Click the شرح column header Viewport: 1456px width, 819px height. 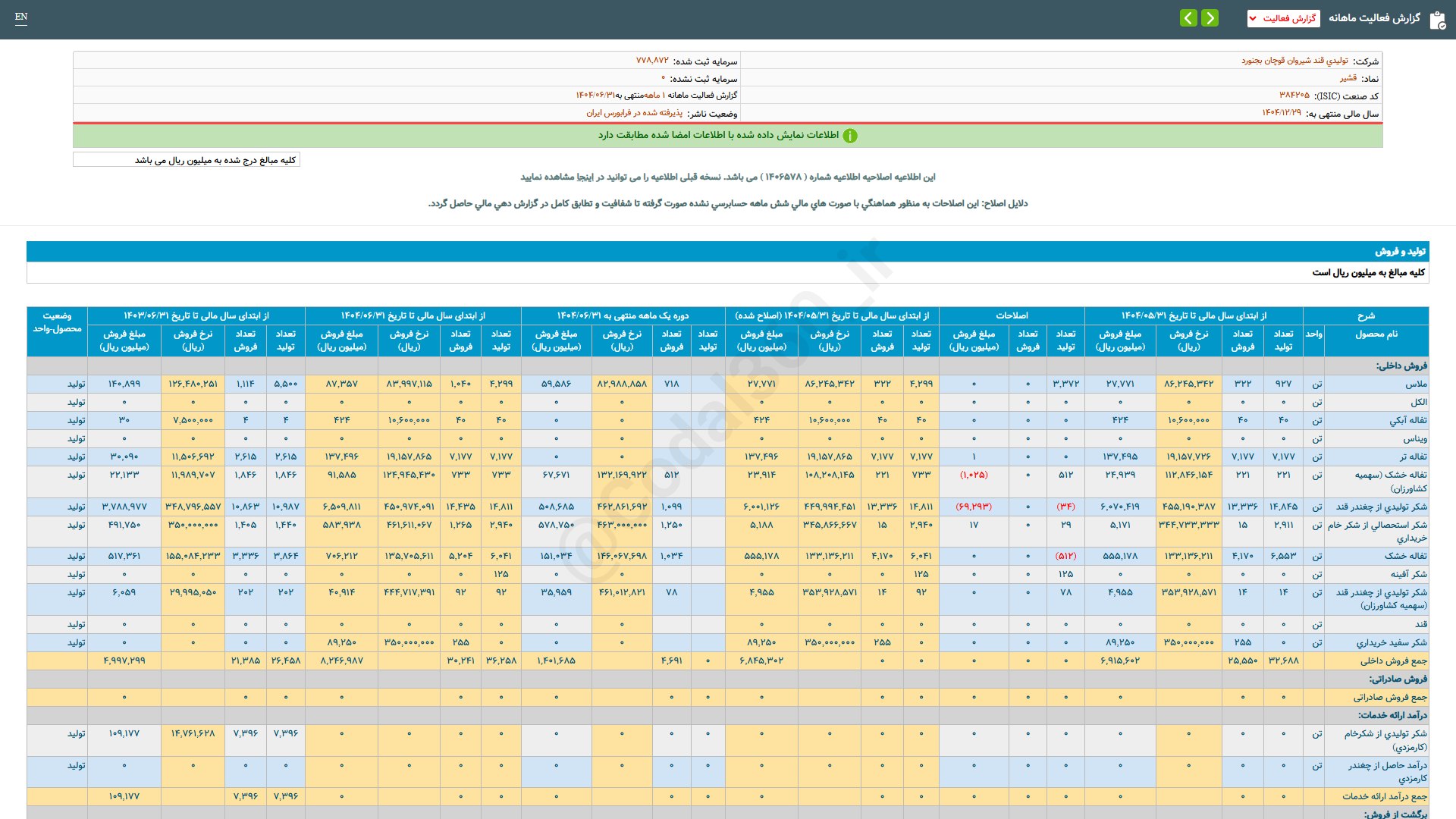click(1366, 315)
